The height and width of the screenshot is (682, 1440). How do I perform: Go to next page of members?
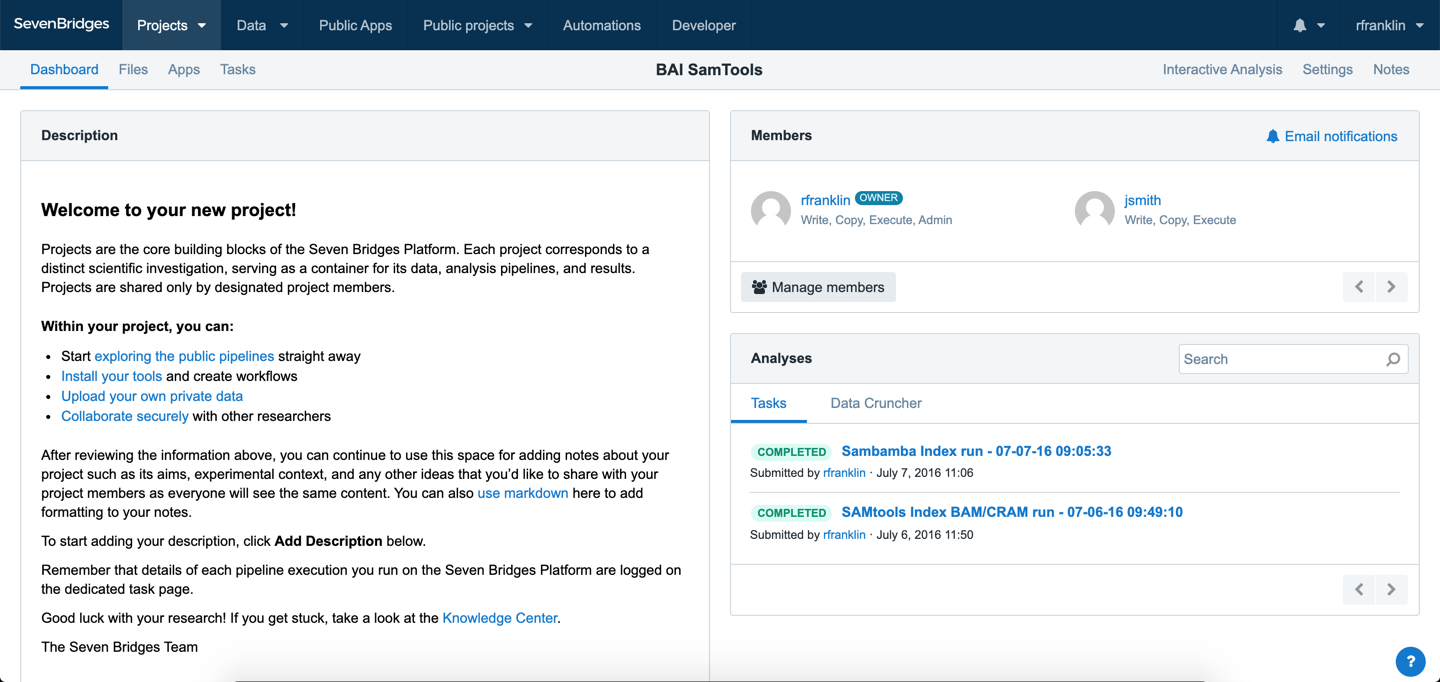[1391, 287]
